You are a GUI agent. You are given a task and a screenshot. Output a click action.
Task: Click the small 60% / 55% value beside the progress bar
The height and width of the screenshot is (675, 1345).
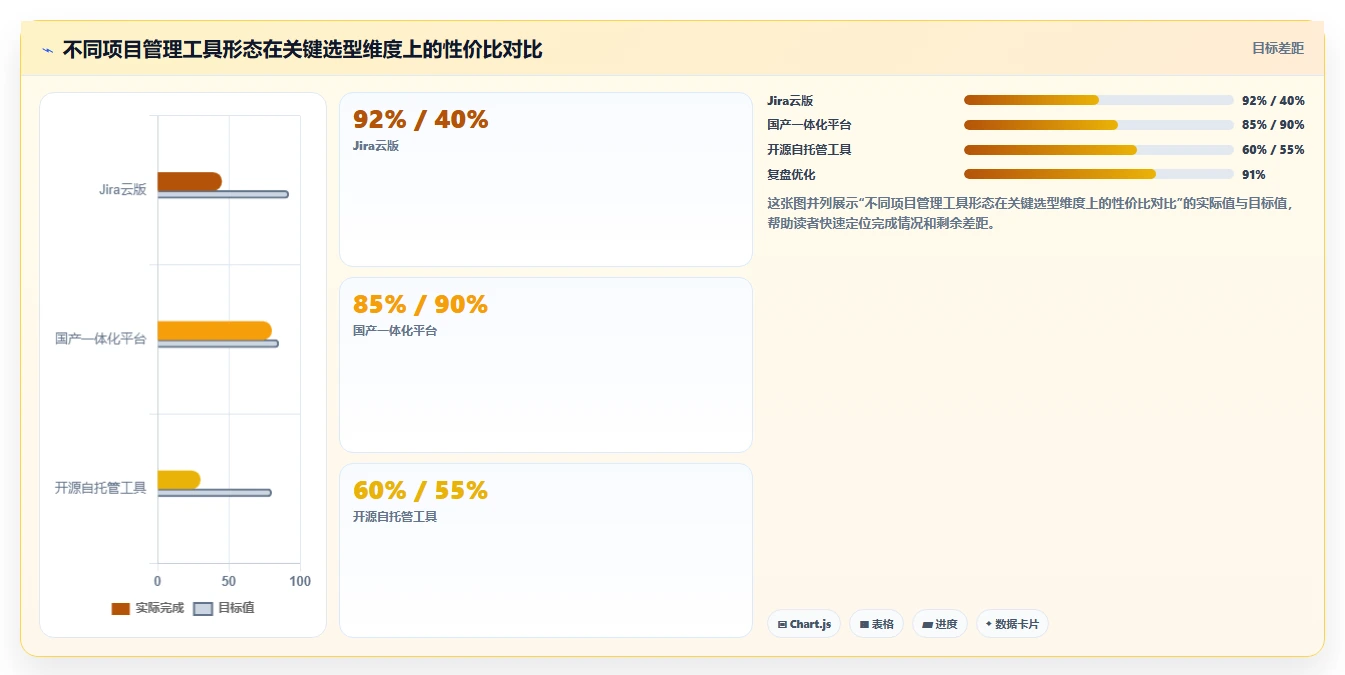pos(1273,150)
